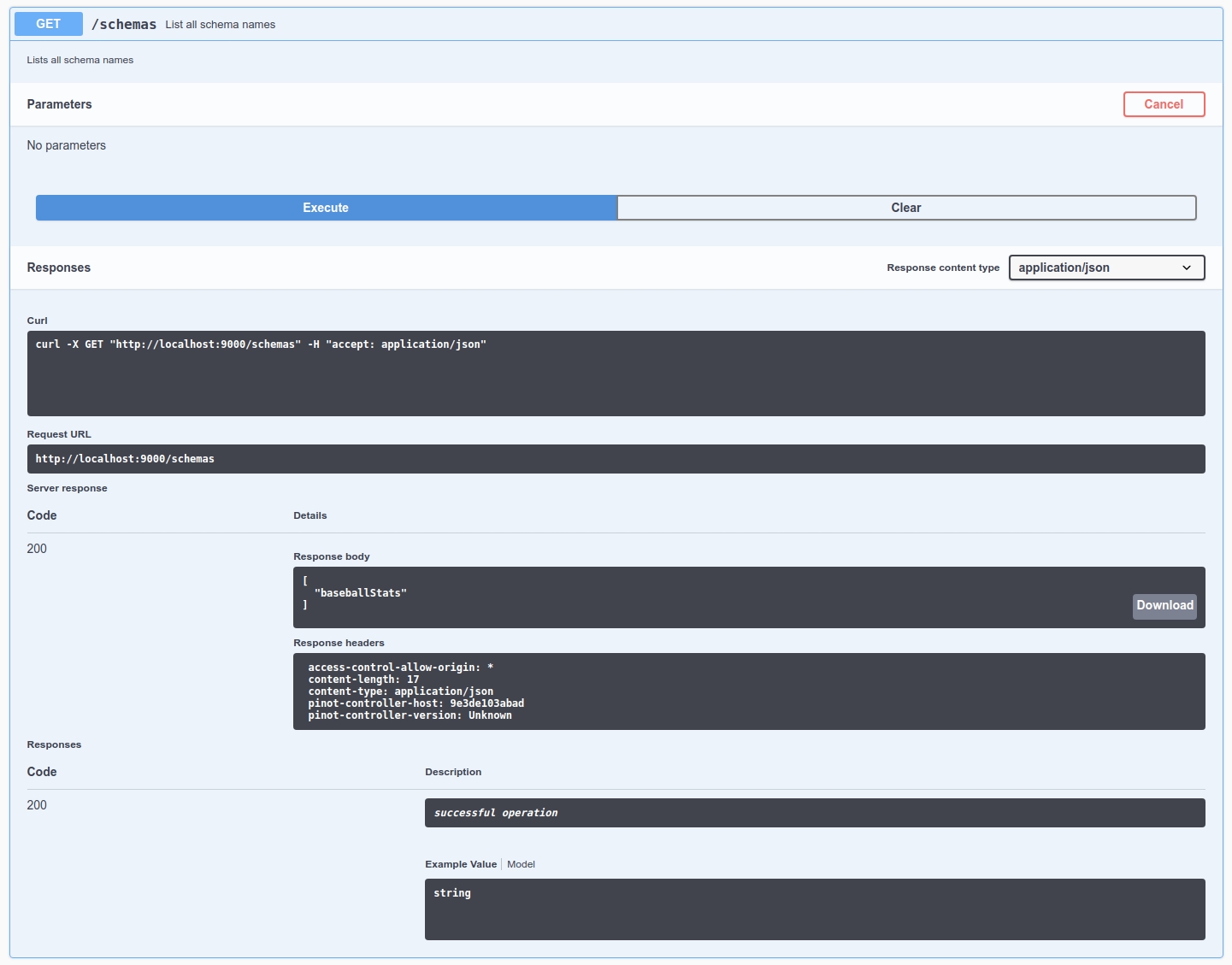Click the 200 code under Server response
The width and height of the screenshot is (1232, 965).
[x=37, y=549]
